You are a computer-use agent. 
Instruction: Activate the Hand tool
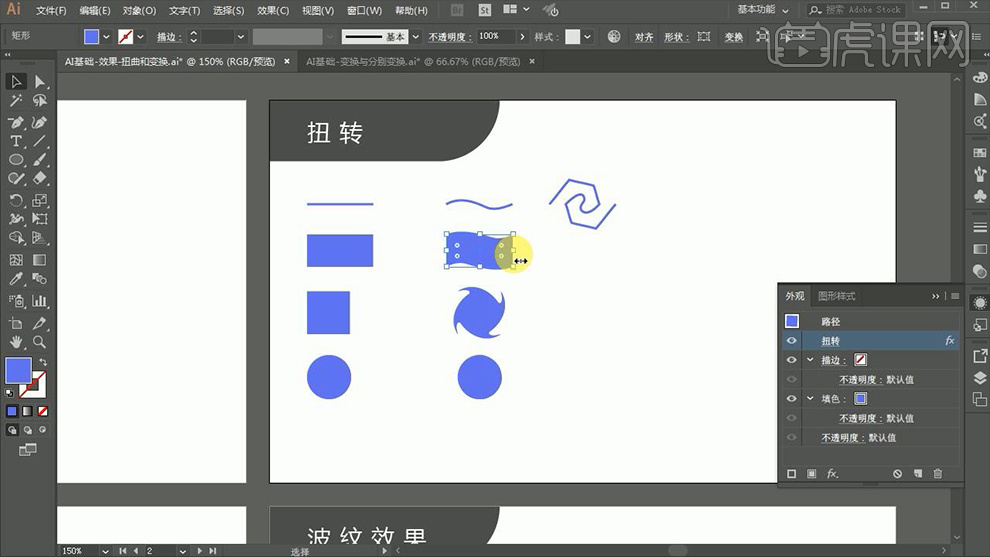pos(16,342)
